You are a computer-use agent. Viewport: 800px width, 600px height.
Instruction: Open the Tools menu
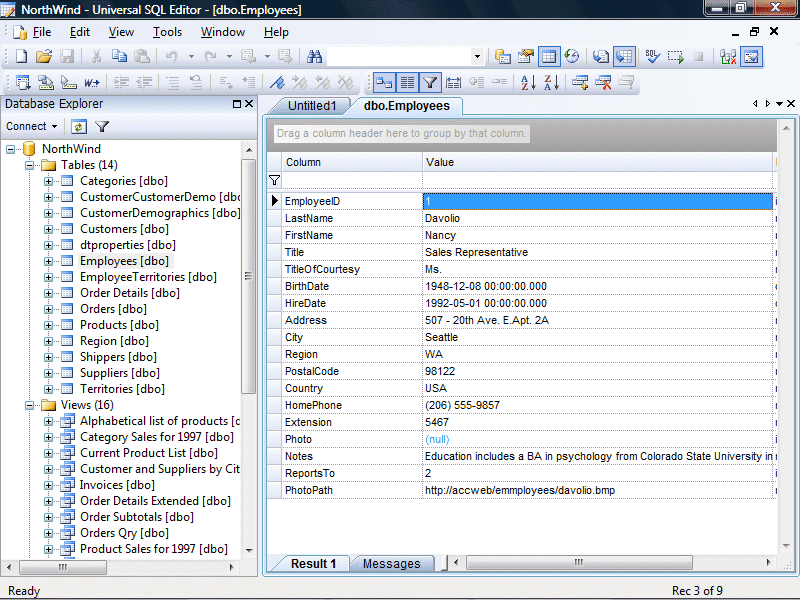tap(167, 32)
